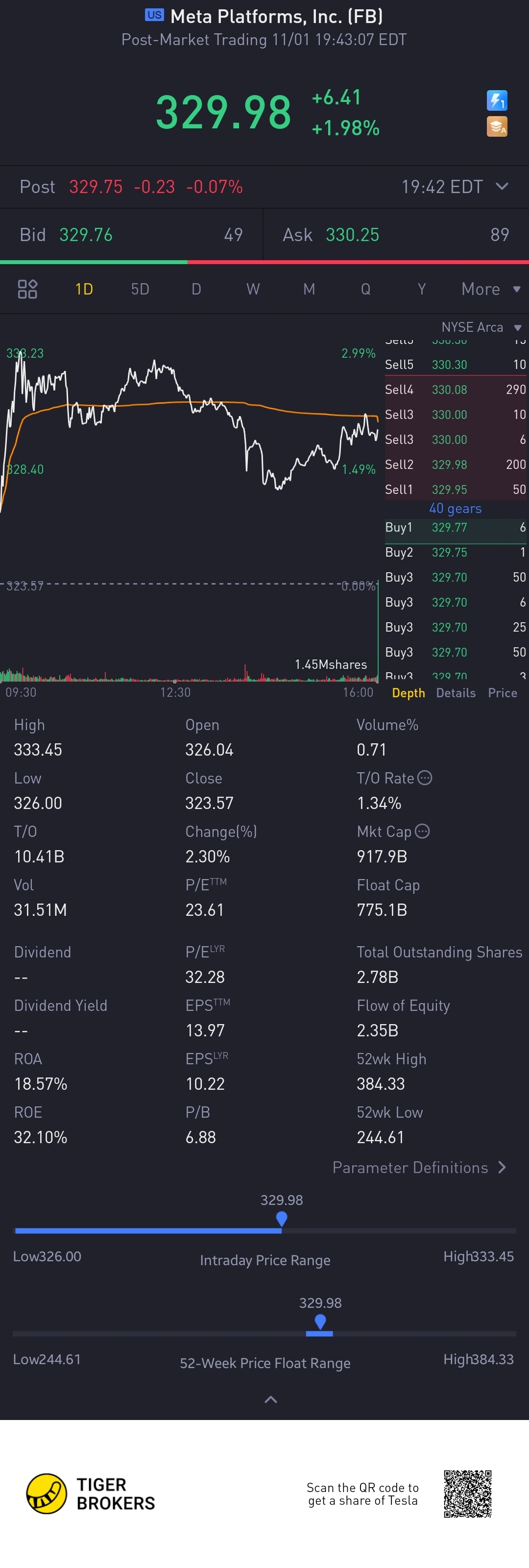Tap the Sell2 329.98 order row
The height and width of the screenshot is (1568, 529).
[456, 465]
